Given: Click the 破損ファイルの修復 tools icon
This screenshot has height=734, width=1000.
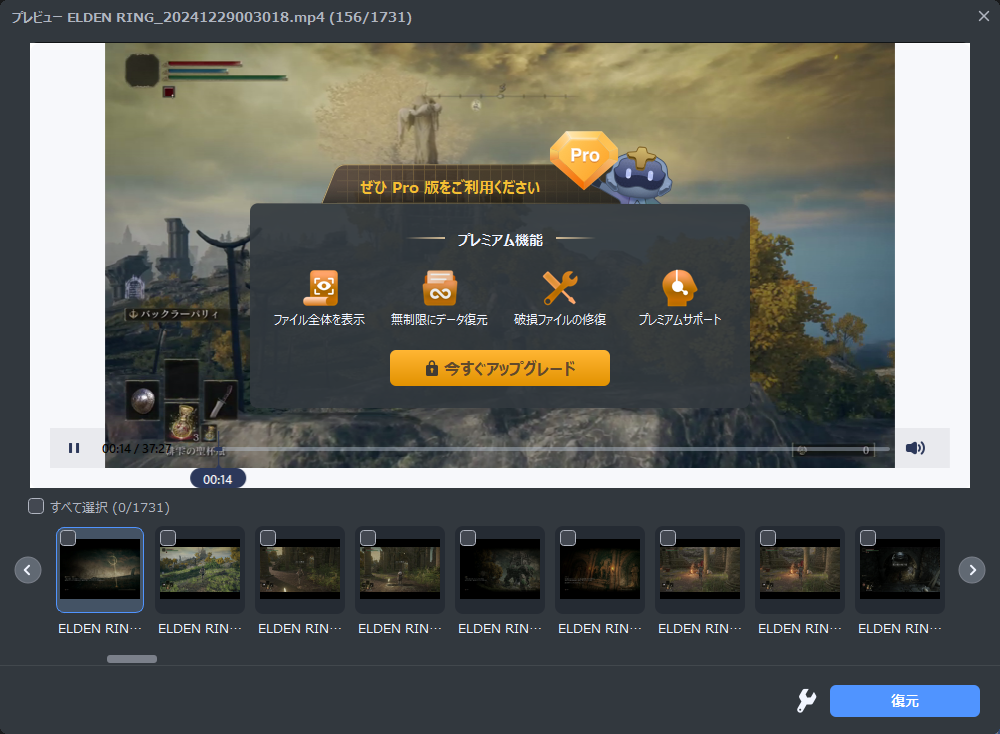Looking at the screenshot, I should point(560,288).
